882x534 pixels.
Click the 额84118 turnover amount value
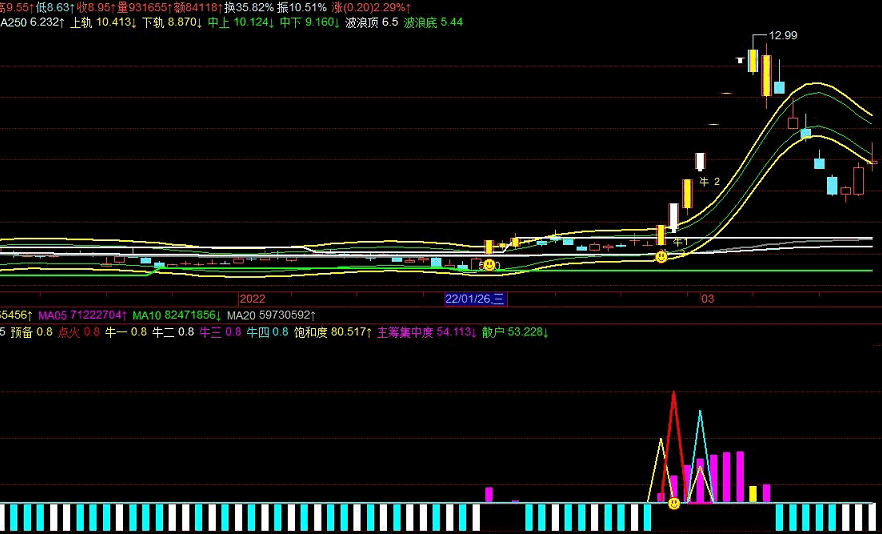(197, 7)
